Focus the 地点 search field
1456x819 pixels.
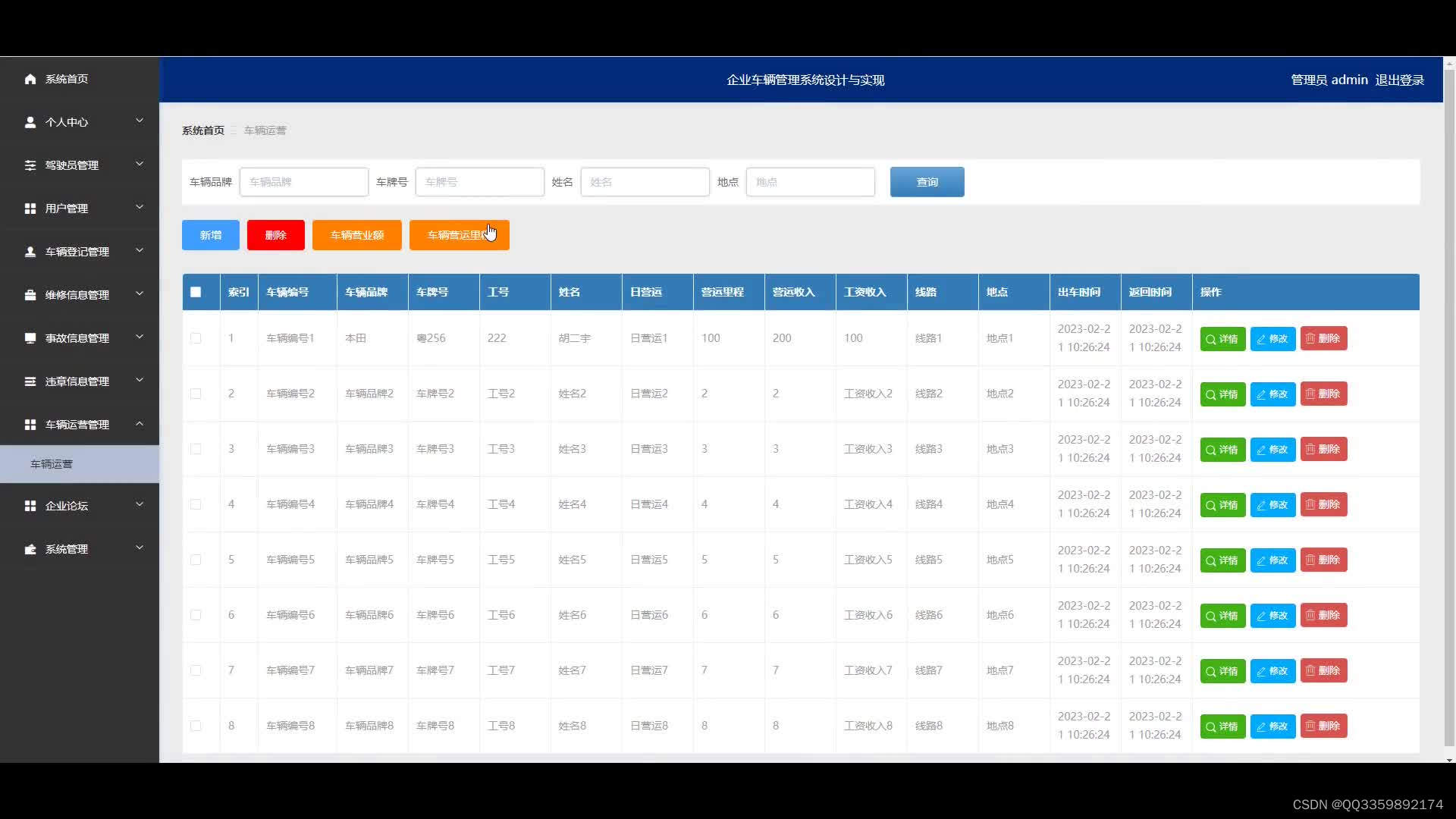[811, 182]
